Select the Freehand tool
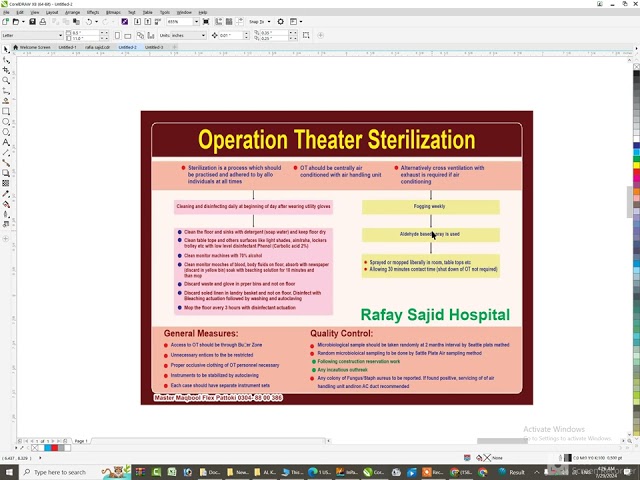The width and height of the screenshot is (640, 480). click(6, 91)
